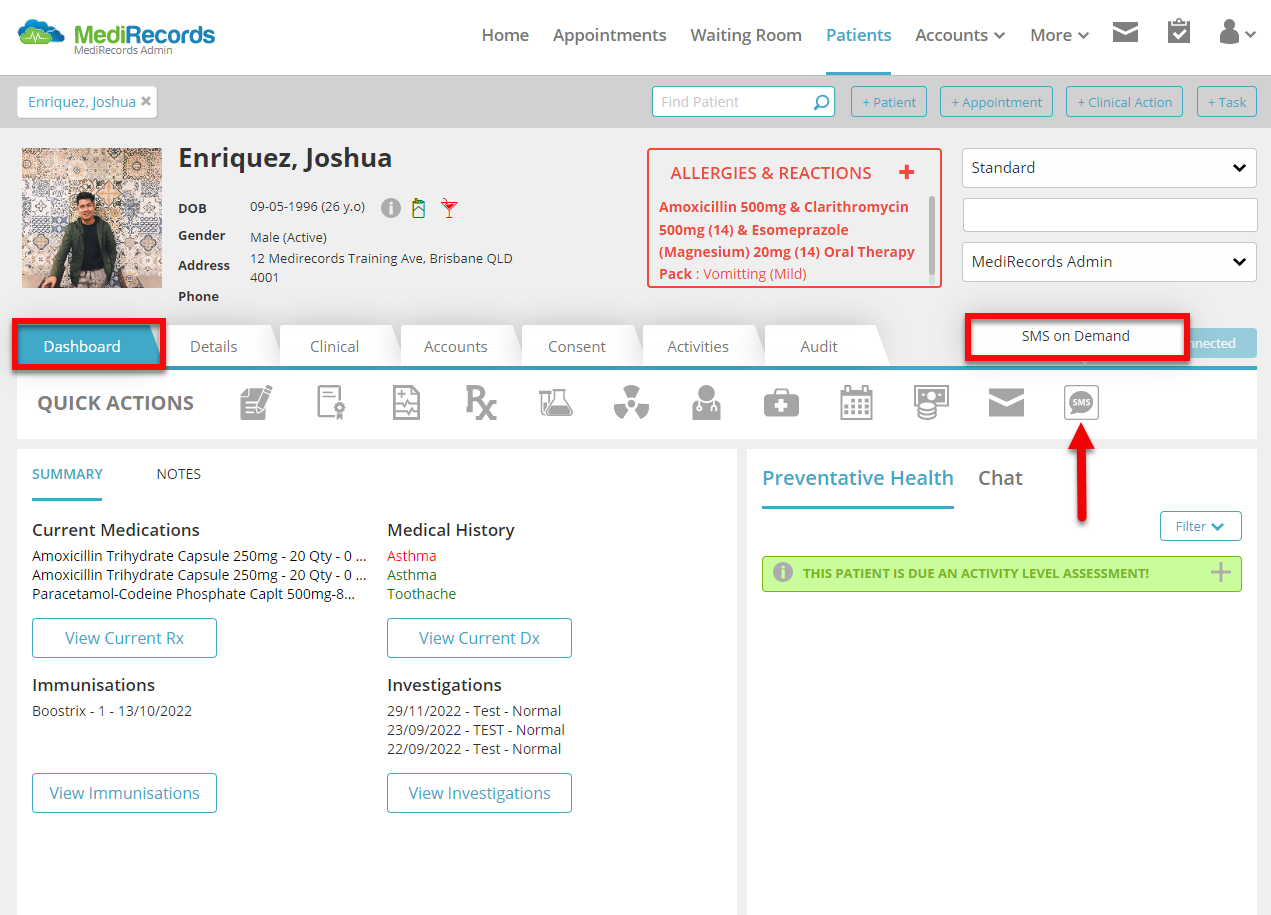
Task: Click the allergies panel scrollbar
Action: point(932,235)
